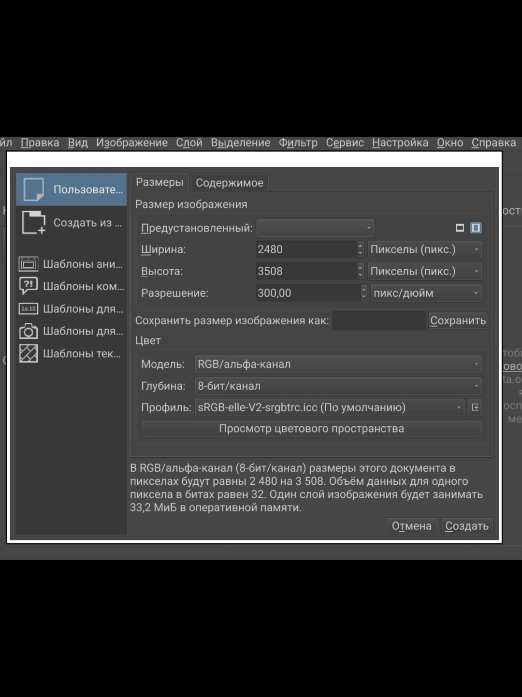
Task: Click the Высота stepper arrows
Action: [361, 271]
